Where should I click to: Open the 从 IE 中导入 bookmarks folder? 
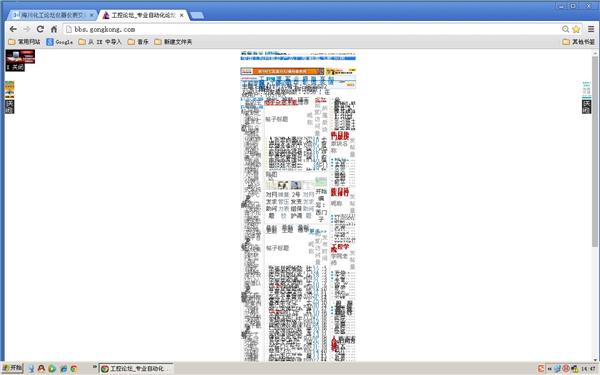[100, 42]
